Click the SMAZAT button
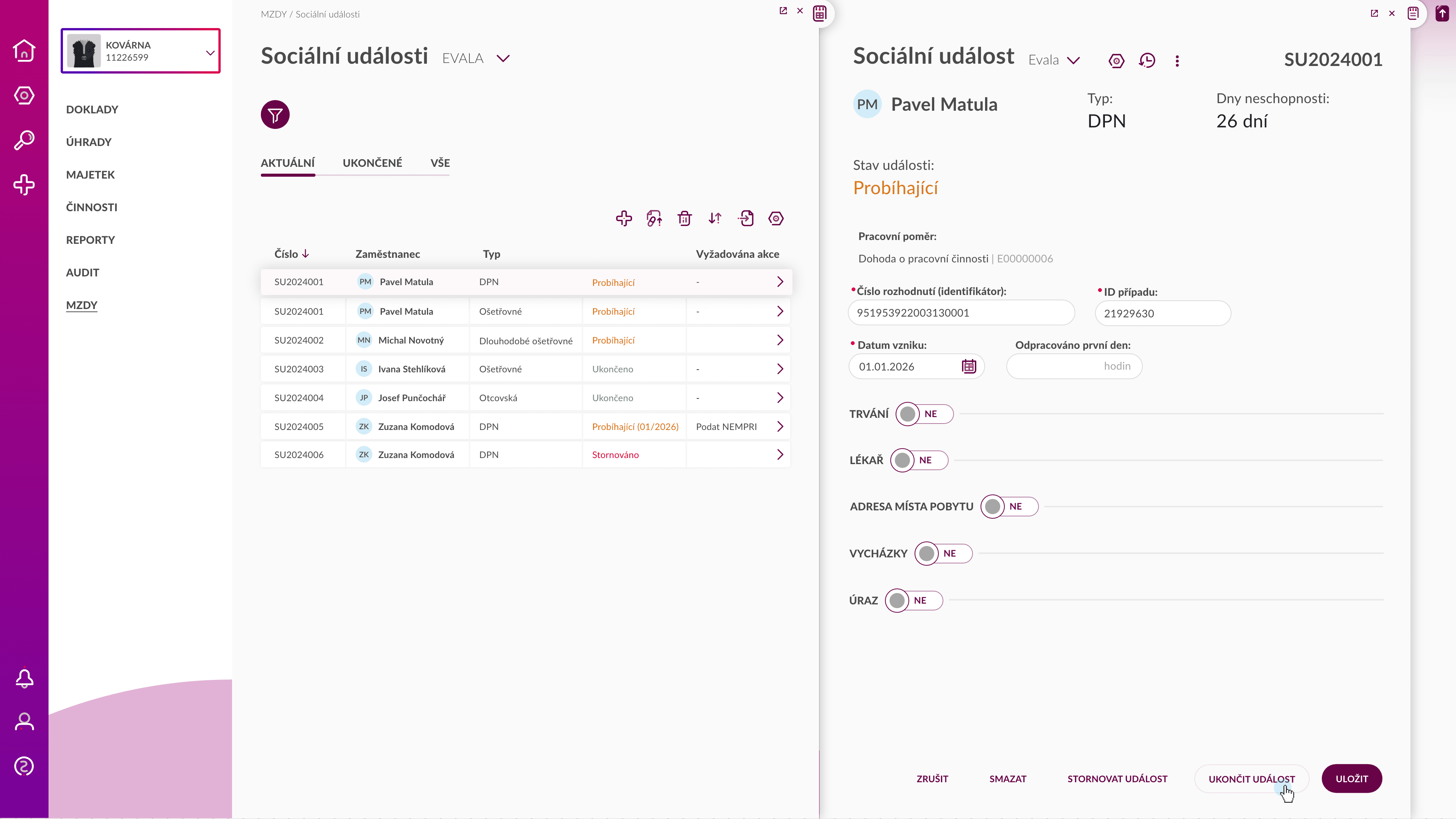1456x819 pixels. point(1008,779)
